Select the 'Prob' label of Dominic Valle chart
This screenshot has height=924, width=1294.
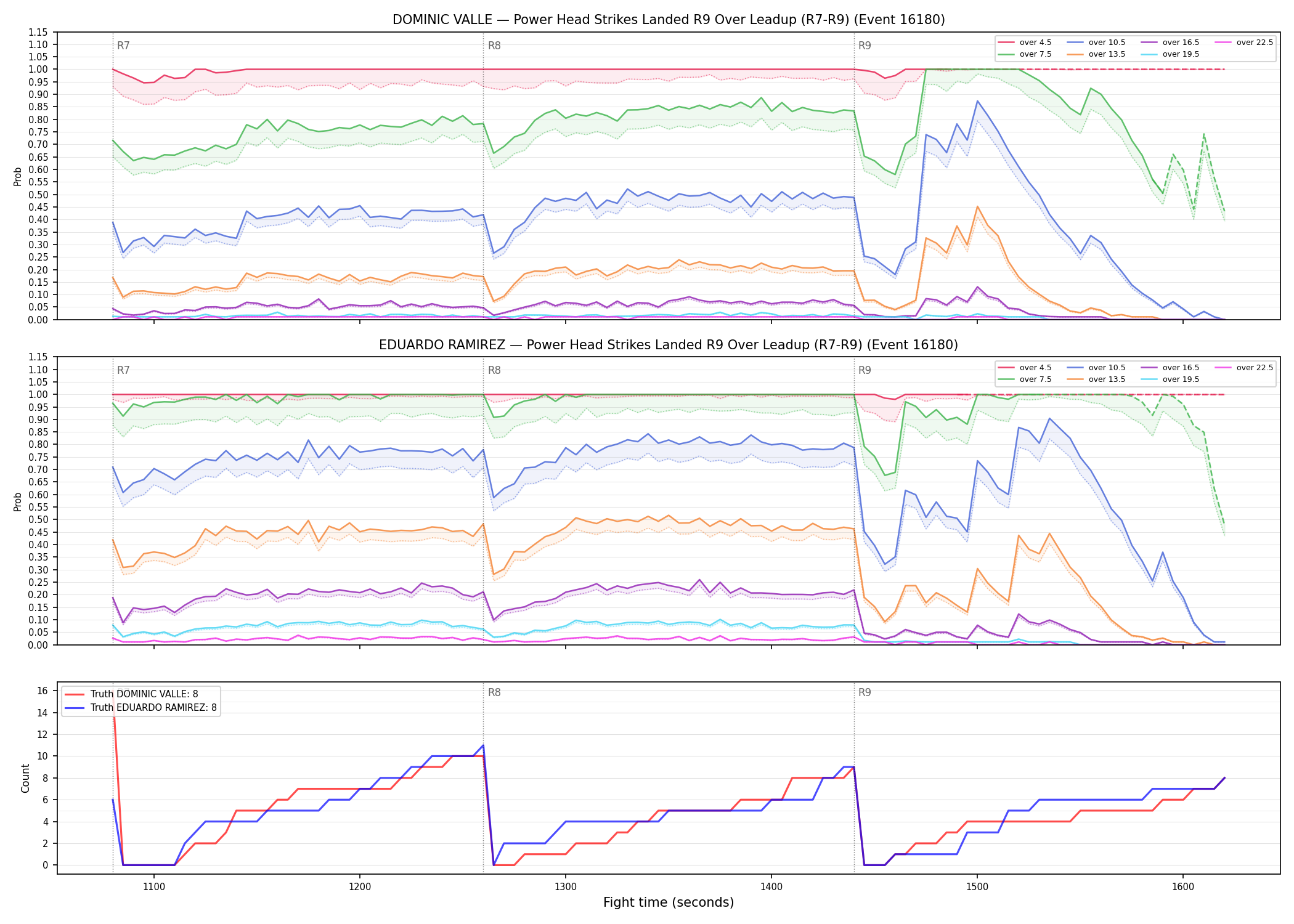click(18, 176)
